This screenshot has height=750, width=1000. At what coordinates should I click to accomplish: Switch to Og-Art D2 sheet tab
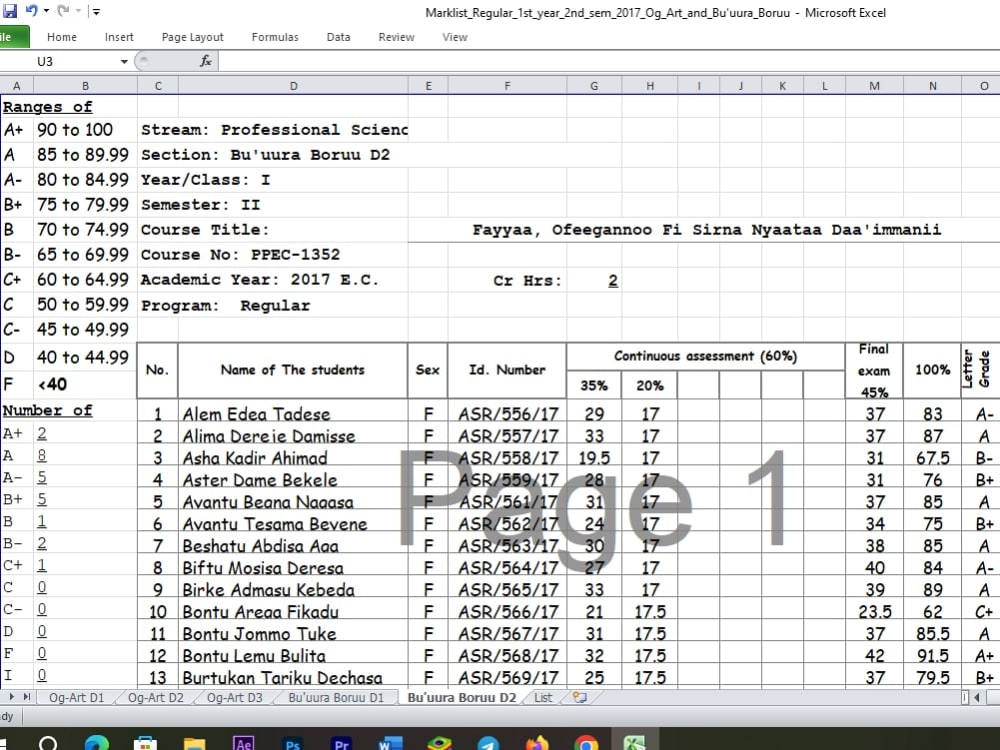pos(156,697)
